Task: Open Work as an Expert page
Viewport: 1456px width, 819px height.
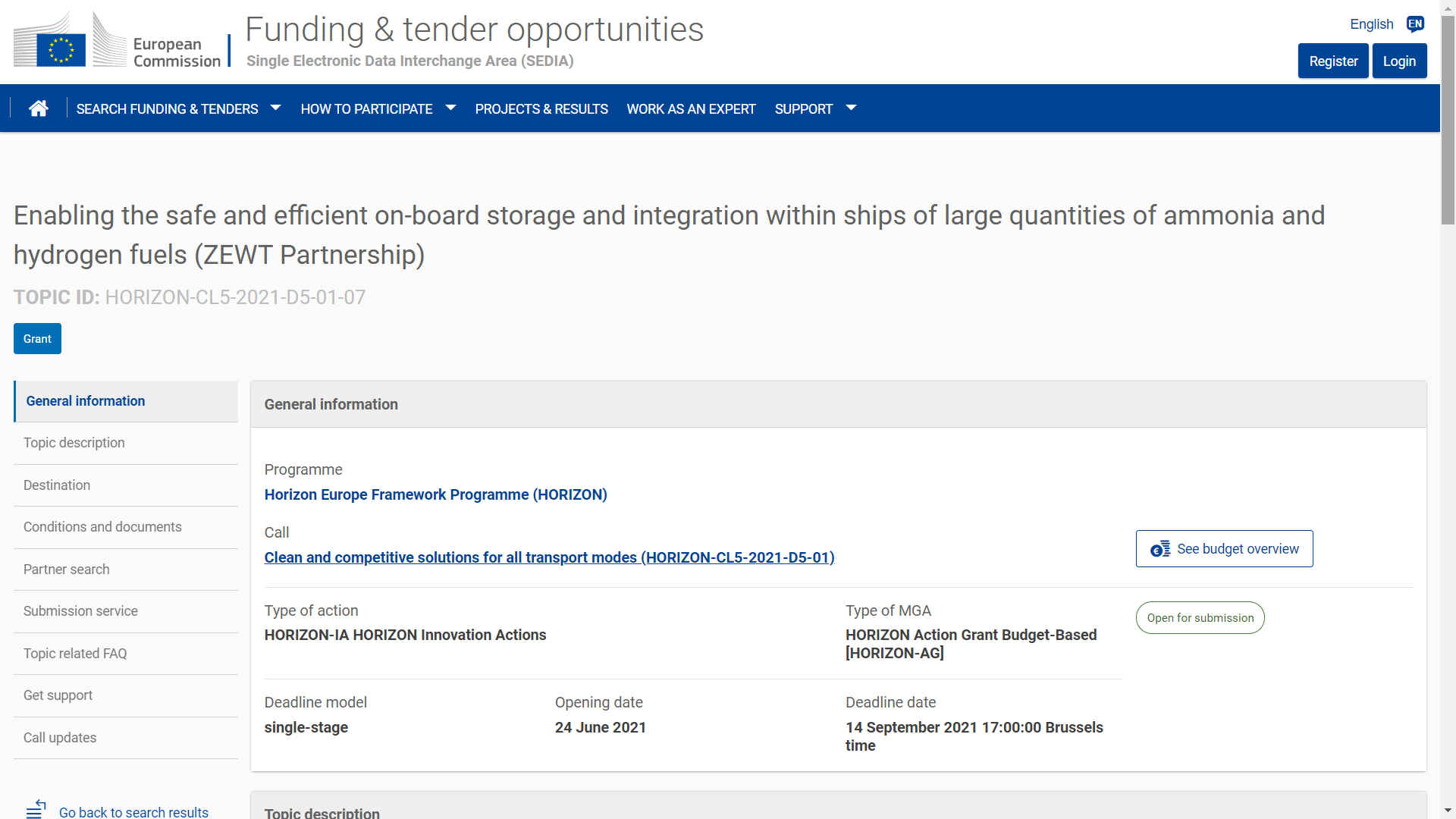Action: [x=691, y=108]
